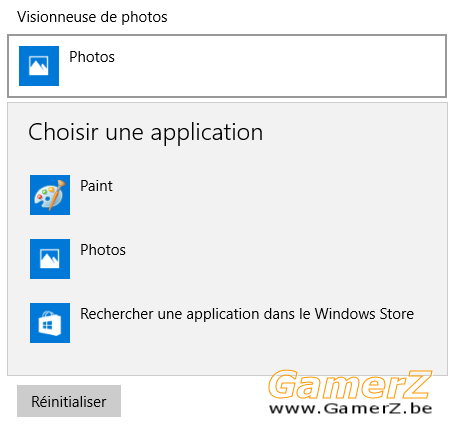Click blank space right of Paint label
The height and width of the screenshot is (424, 453).
(x=267, y=195)
